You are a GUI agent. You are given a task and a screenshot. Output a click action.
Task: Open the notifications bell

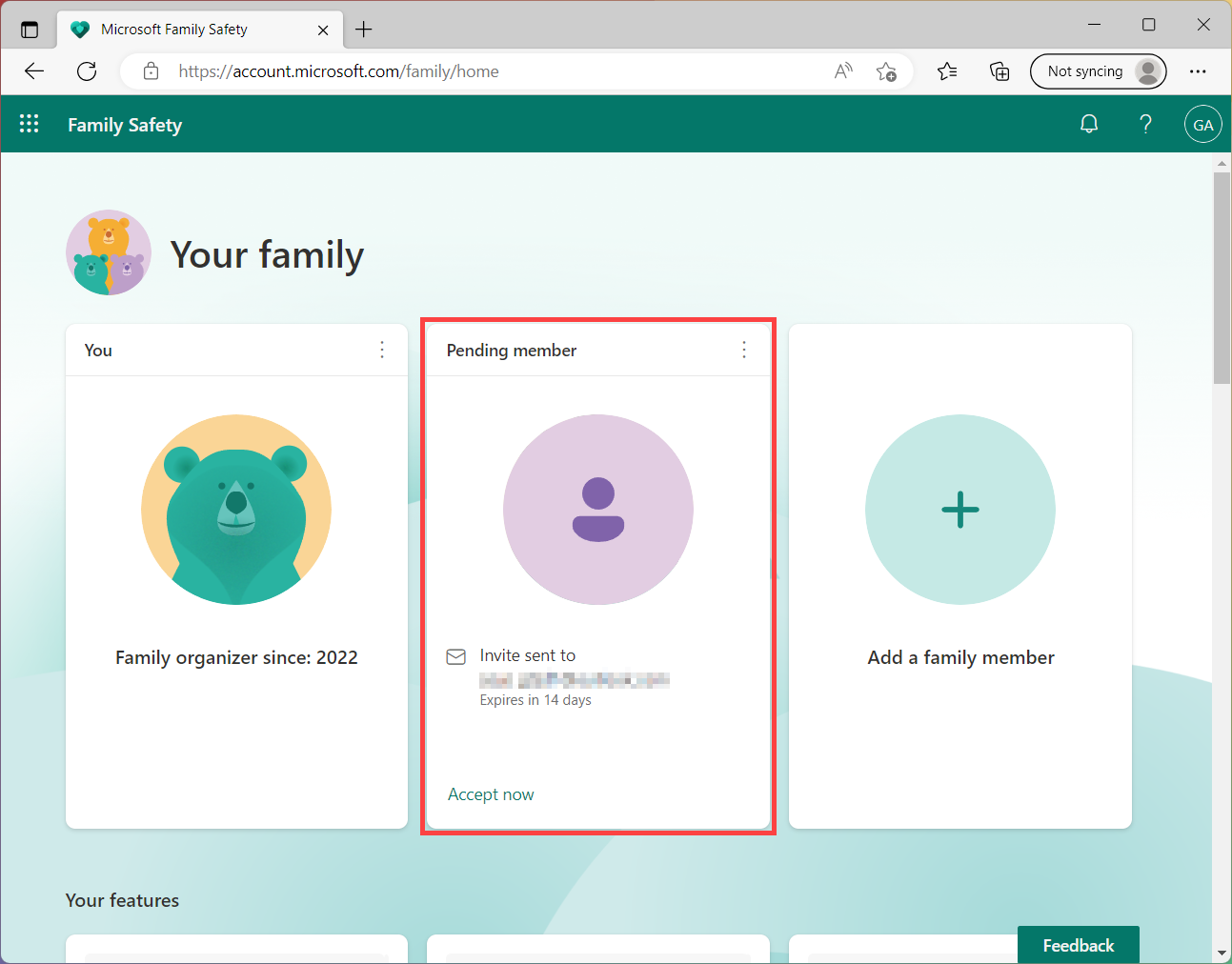pos(1089,124)
